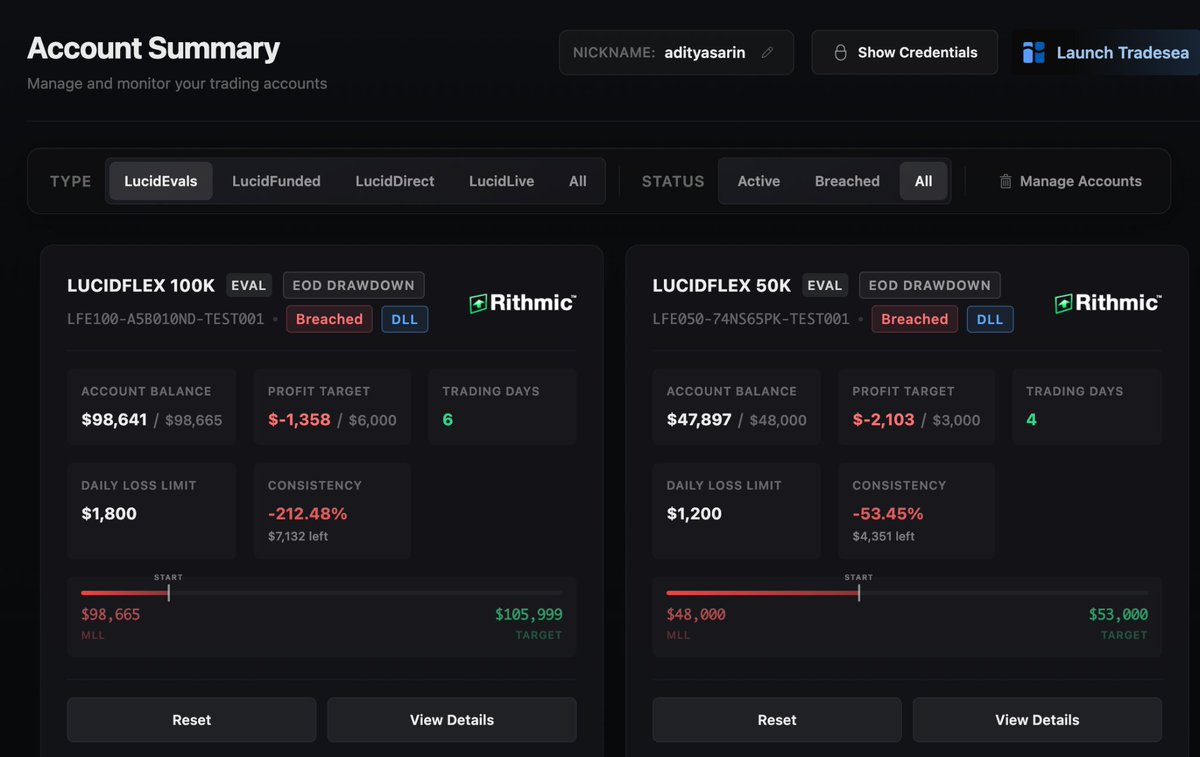Select the LucidEvals type filter
1200x757 pixels.
(161, 181)
